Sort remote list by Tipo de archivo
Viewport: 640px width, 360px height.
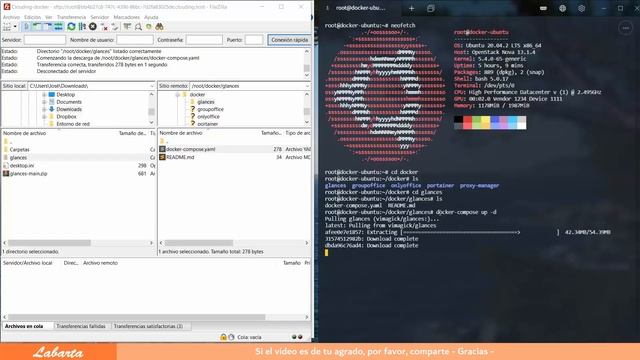pos(298,133)
